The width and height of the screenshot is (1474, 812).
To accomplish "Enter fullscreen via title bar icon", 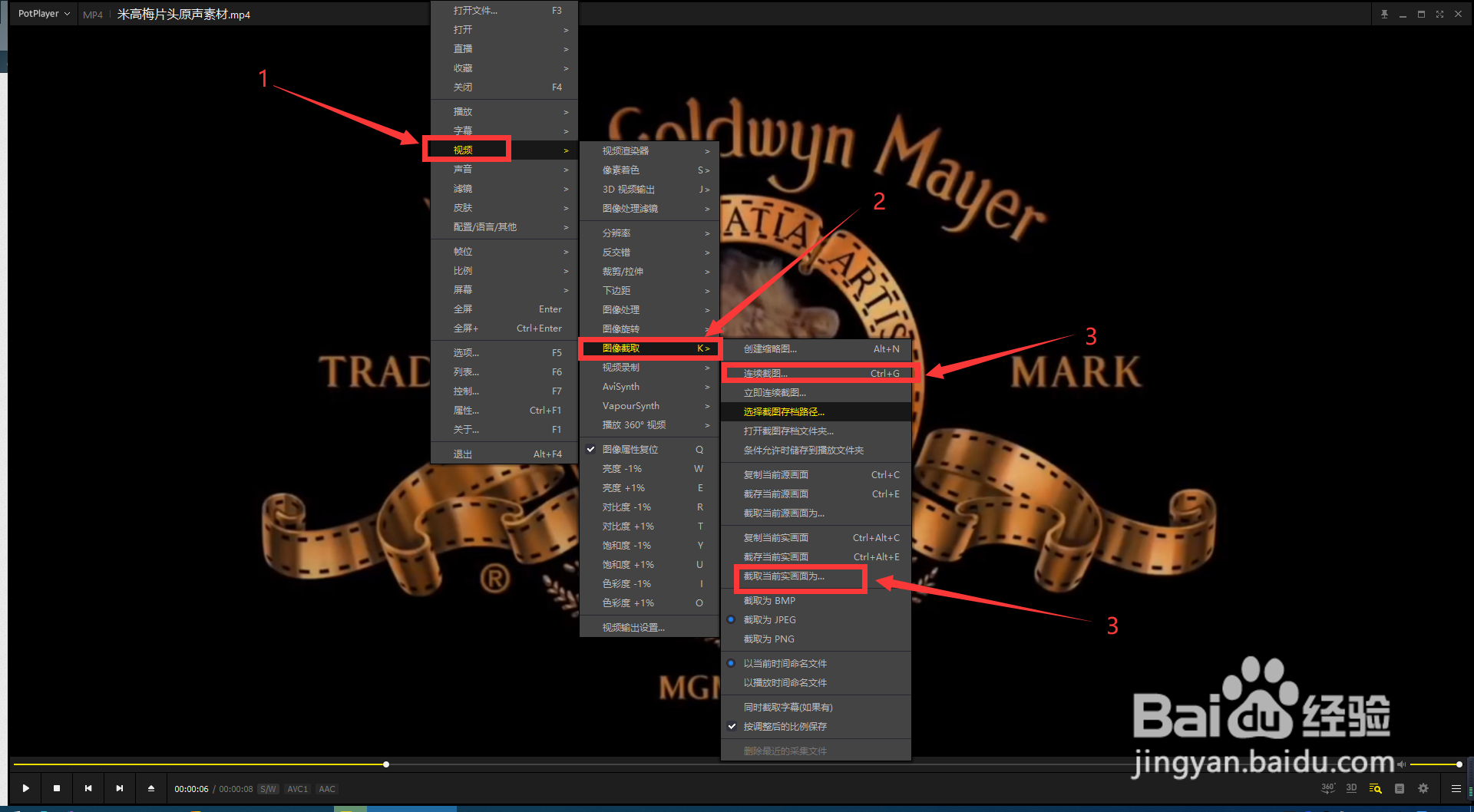I will 1439,14.
